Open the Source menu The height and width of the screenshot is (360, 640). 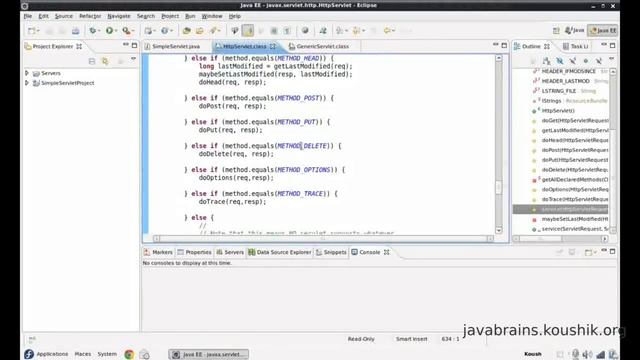point(64,16)
